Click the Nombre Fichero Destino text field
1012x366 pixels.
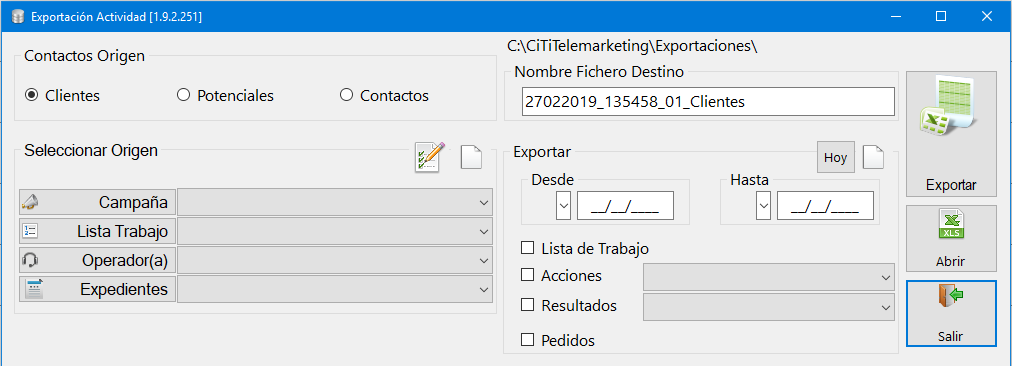[709, 101]
